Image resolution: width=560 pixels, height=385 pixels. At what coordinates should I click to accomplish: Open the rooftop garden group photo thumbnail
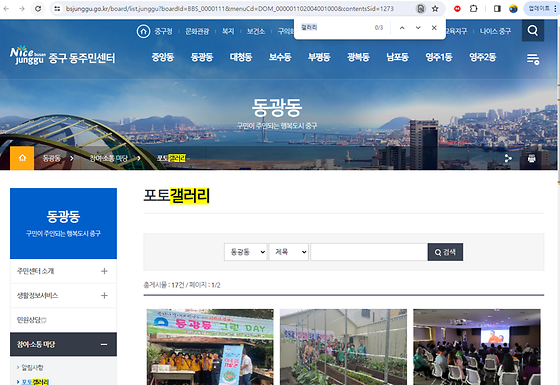343,347
